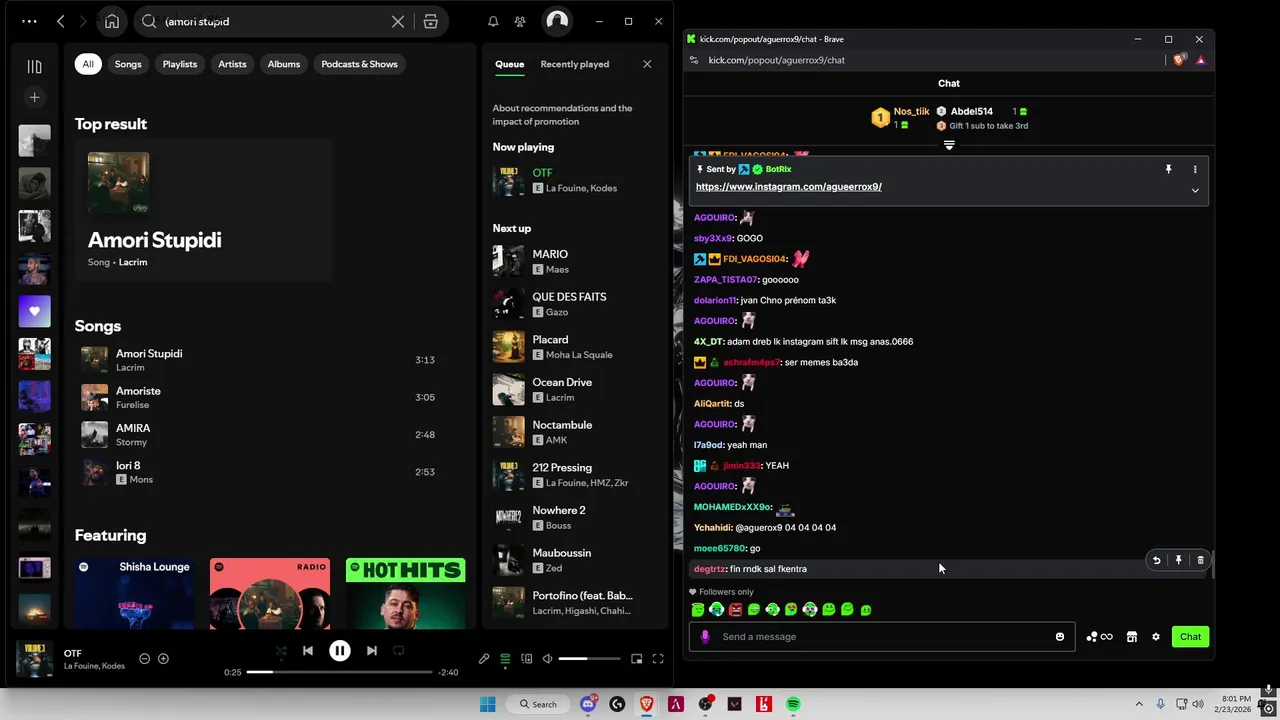The width and height of the screenshot is (1280, 720).
Task: Select AMIRA by Stormy song row
Action: (262, 434)
